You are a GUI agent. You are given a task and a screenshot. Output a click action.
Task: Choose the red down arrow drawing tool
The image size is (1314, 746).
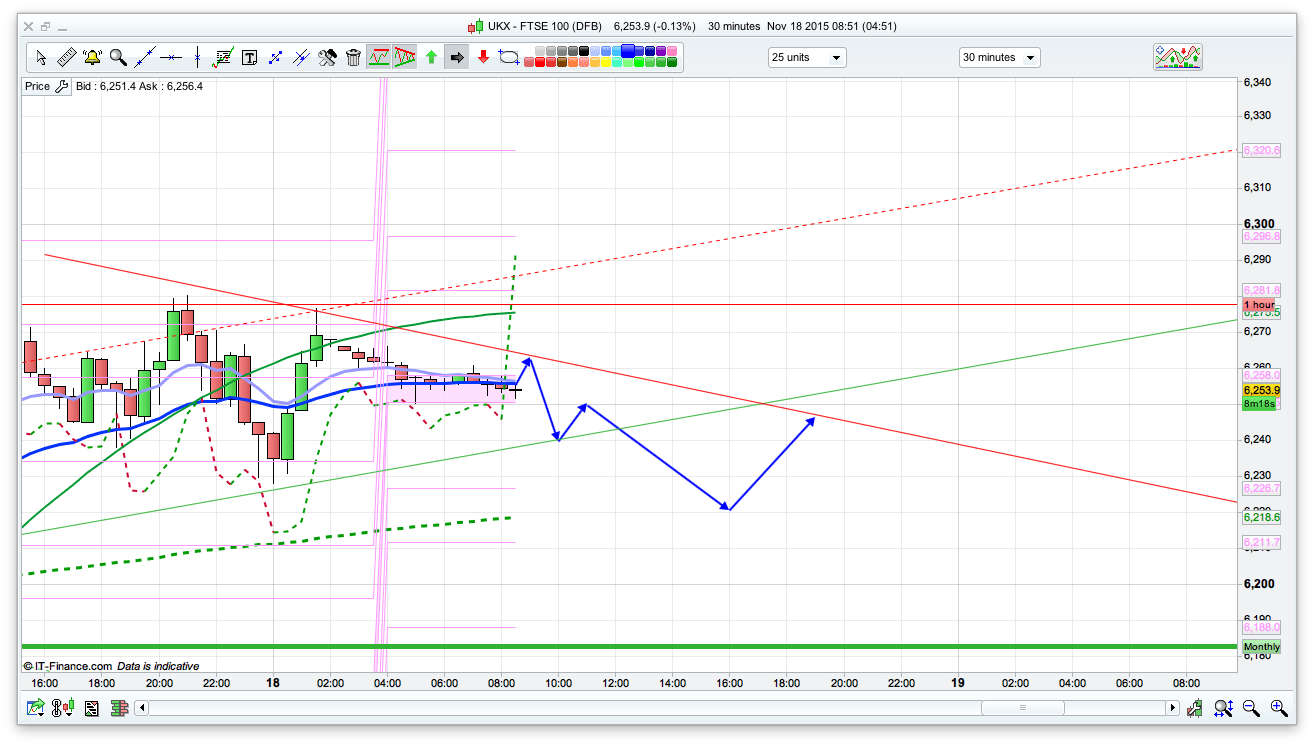click(482, 57)
